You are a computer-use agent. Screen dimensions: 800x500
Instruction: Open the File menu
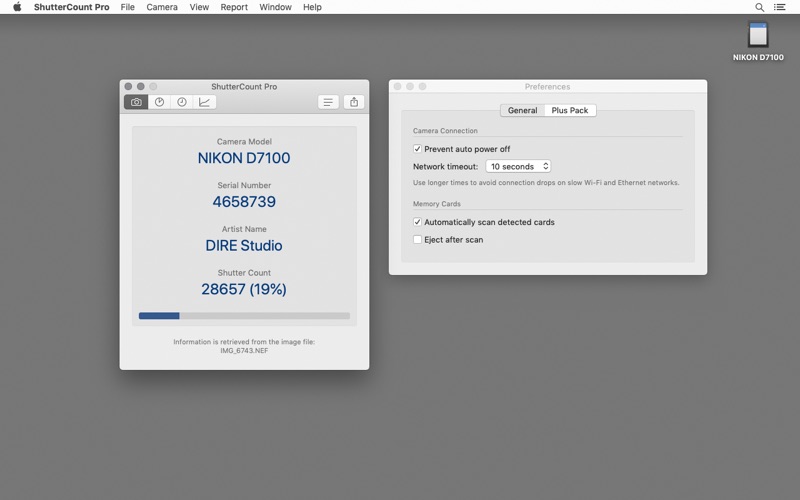(x=128, y=7)
